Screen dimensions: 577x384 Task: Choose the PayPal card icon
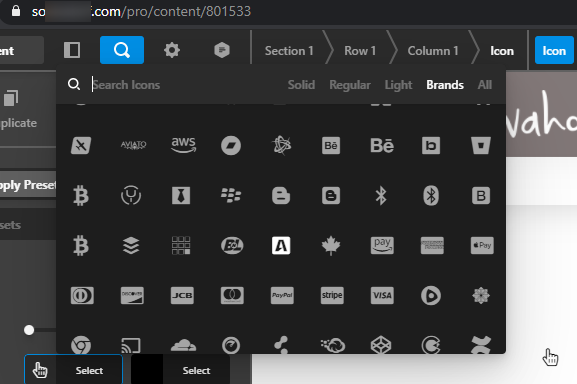pos(282,295)
